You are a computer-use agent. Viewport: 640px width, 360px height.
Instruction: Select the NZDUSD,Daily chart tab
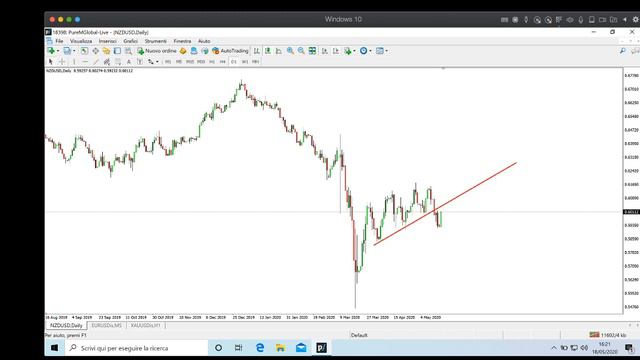pos(66,325)
